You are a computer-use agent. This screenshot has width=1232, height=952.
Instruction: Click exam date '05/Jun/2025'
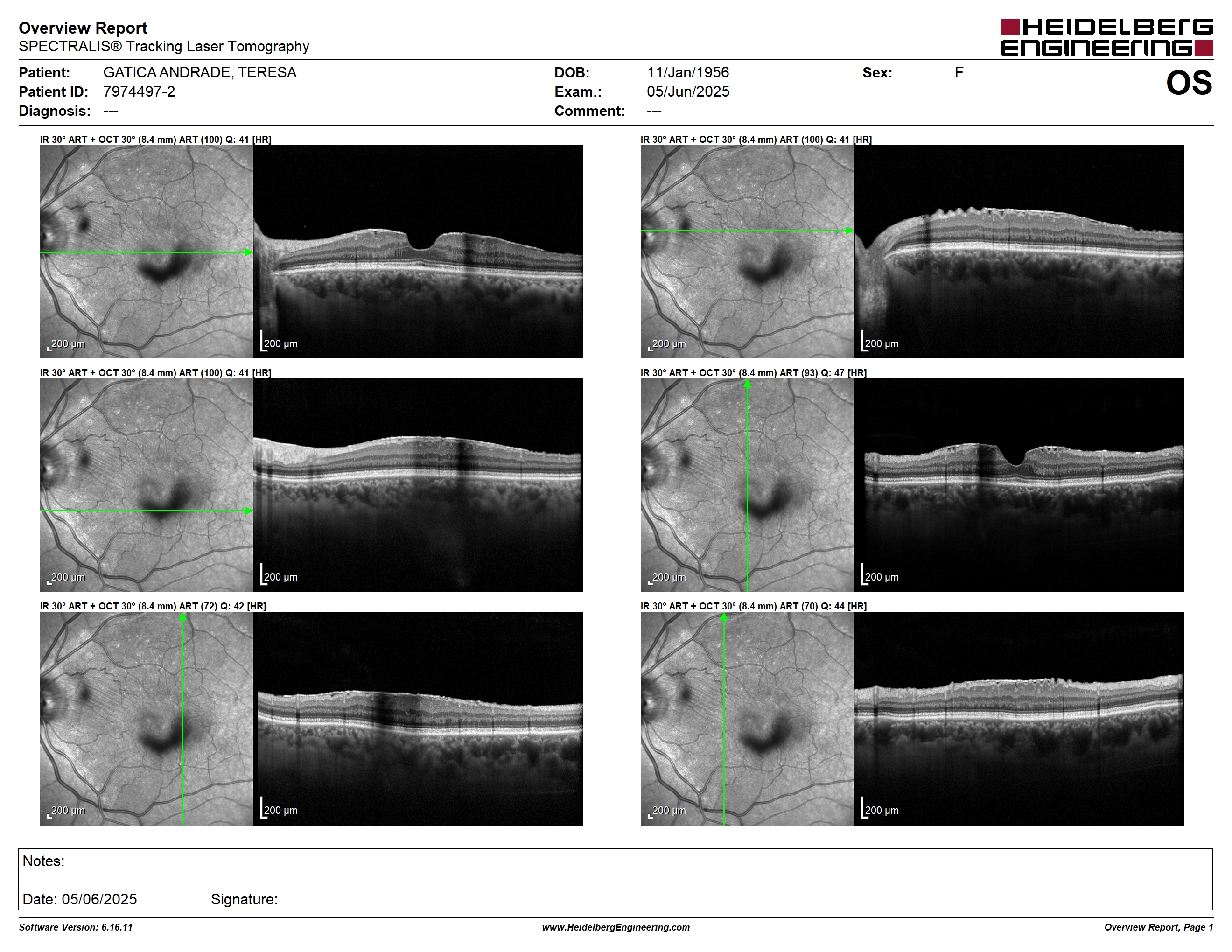pyautogui.click(x=688, y=91)
